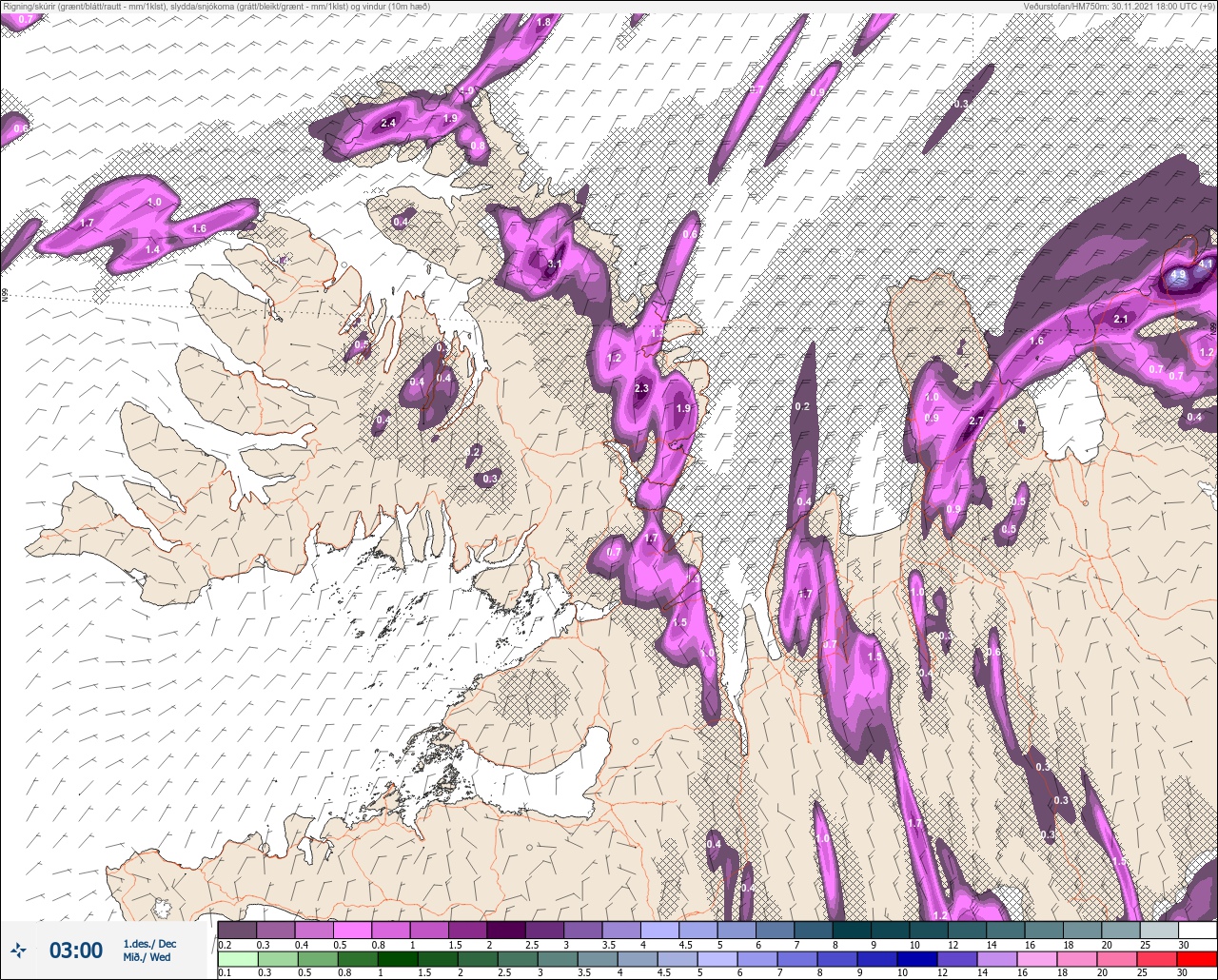This screenshot has width=1218, height=980.
Task: Select the dark teal top-row swatch starting at 8
Action: tap(852, 930)
